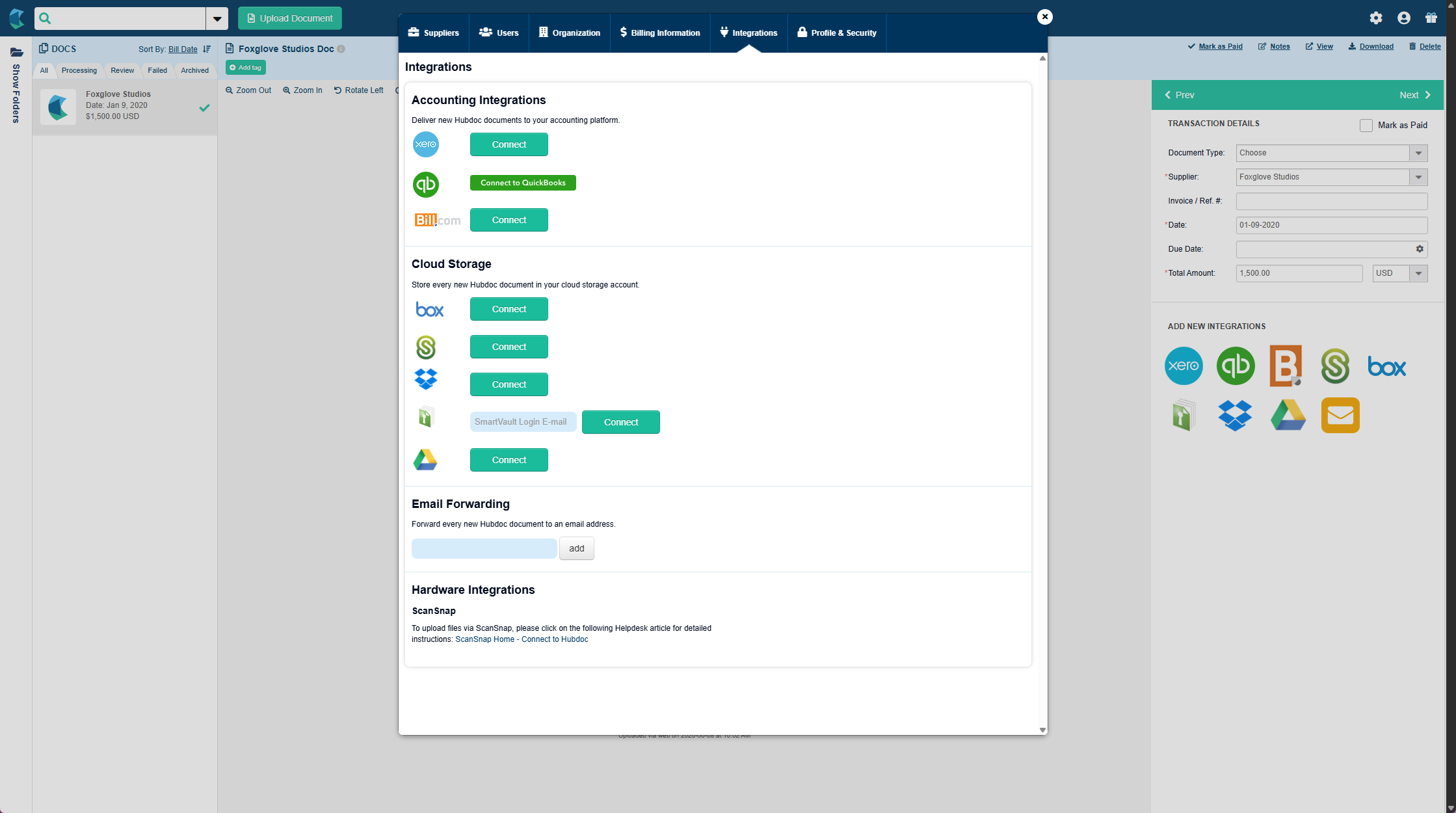This screenshot has width=1456, height=813.
Task: Click the Box logo in Cloud Storage
Action: [430, 310]
